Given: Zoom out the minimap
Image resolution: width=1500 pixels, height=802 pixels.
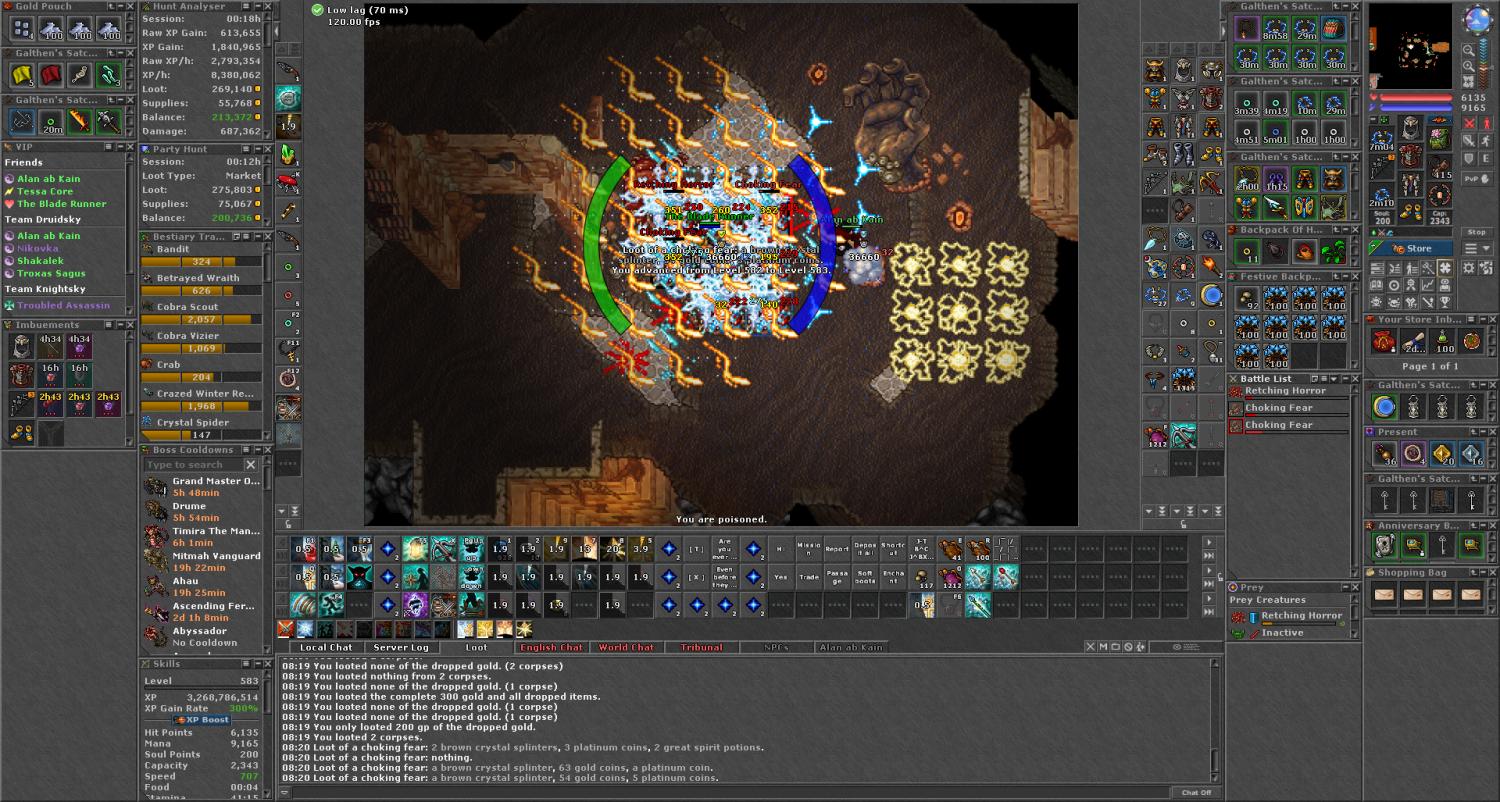Looking at the screenshot, I should (x=1469, y=50).
